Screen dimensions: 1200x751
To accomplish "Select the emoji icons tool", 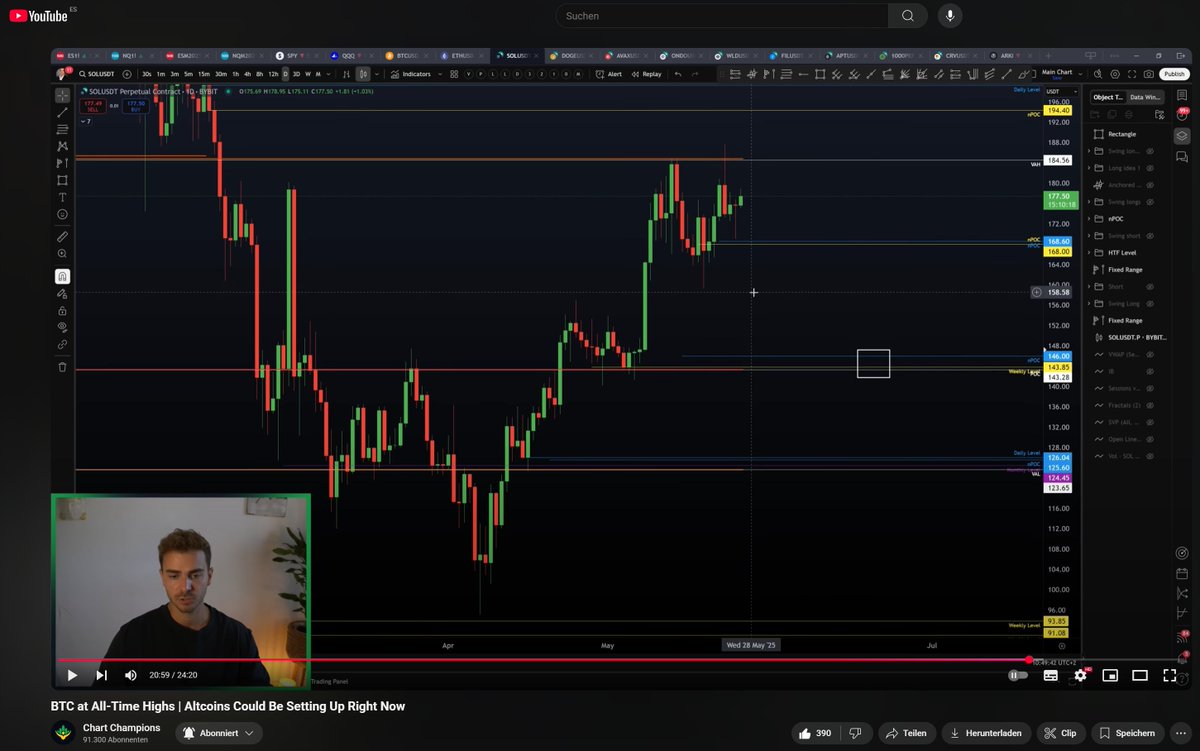I will (x=62, y=214).
